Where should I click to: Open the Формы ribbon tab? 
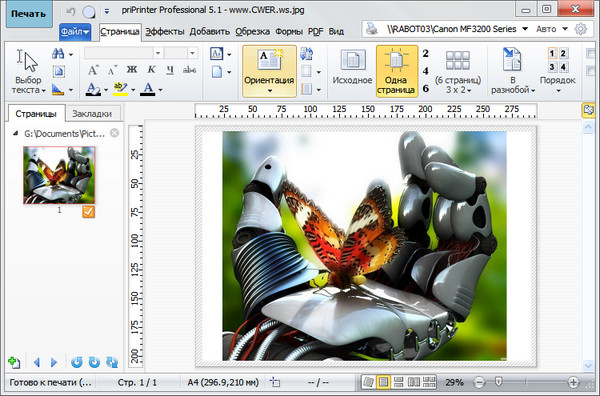click(x=289, y=32)
